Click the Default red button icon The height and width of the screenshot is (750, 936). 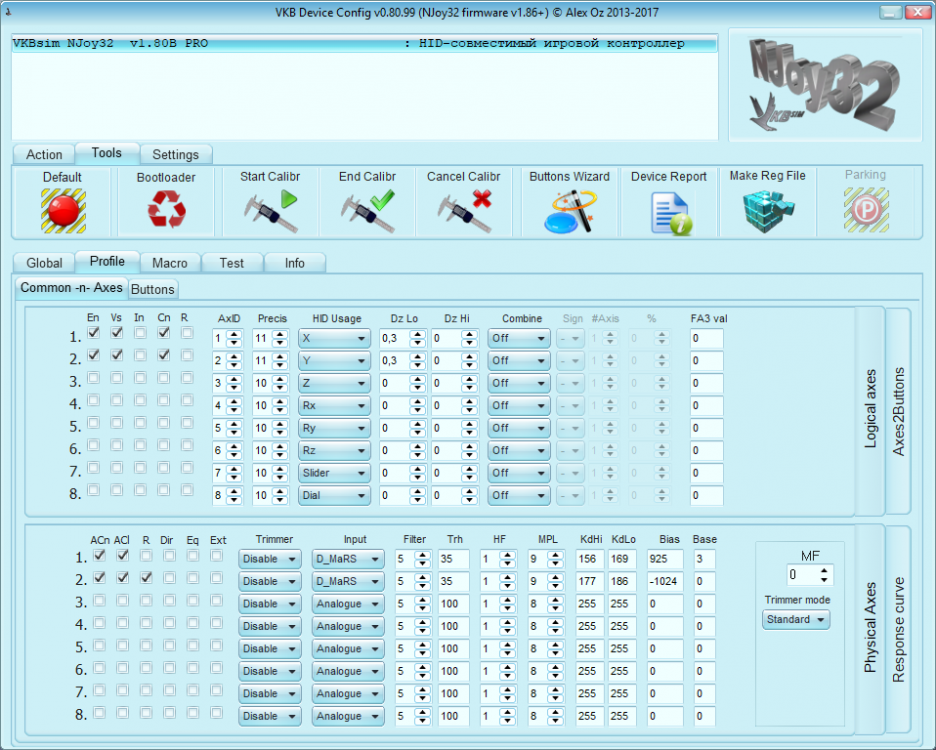coord(63,211)
